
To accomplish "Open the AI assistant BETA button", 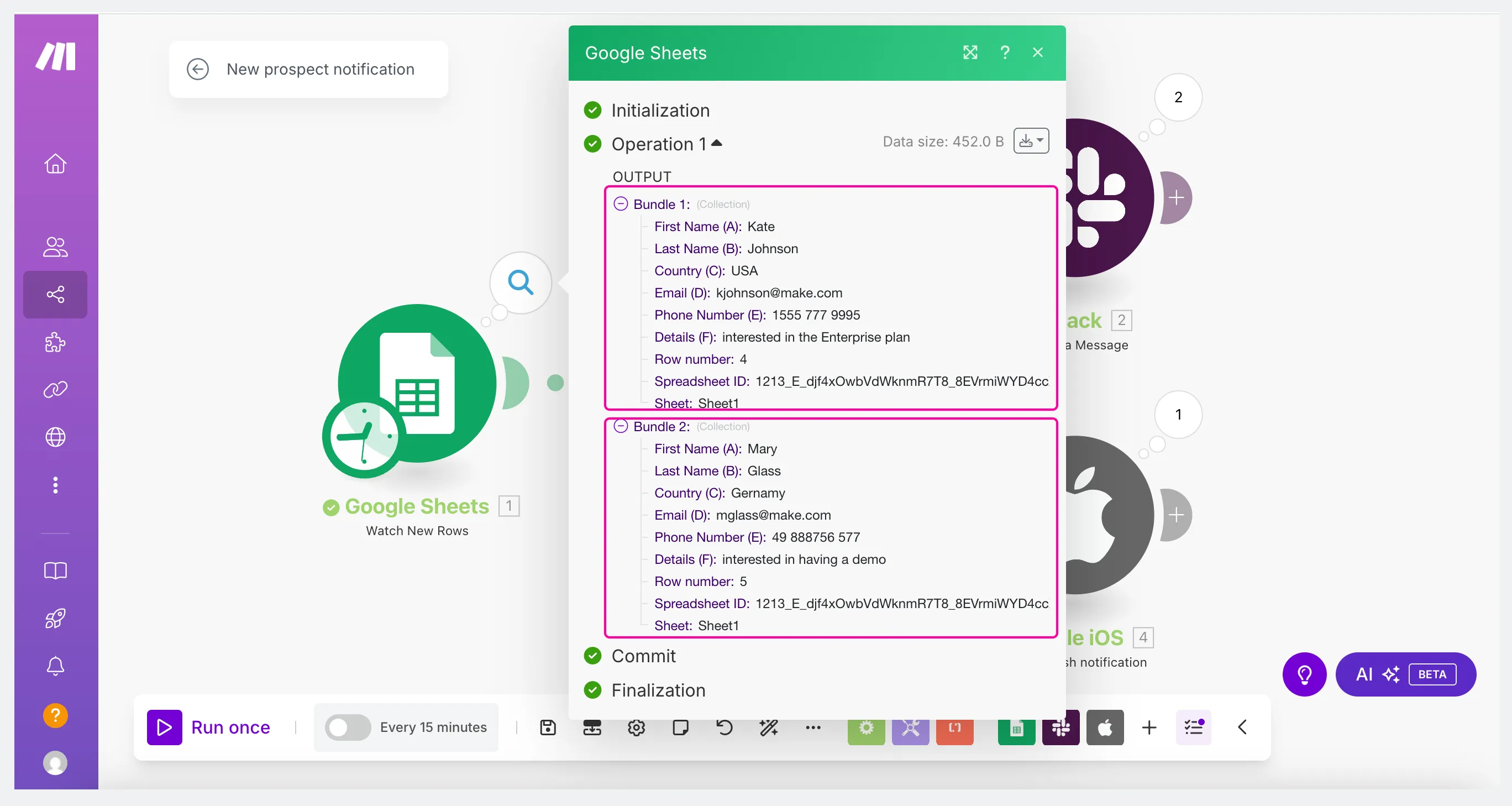I will click(x=1406, y=674).
